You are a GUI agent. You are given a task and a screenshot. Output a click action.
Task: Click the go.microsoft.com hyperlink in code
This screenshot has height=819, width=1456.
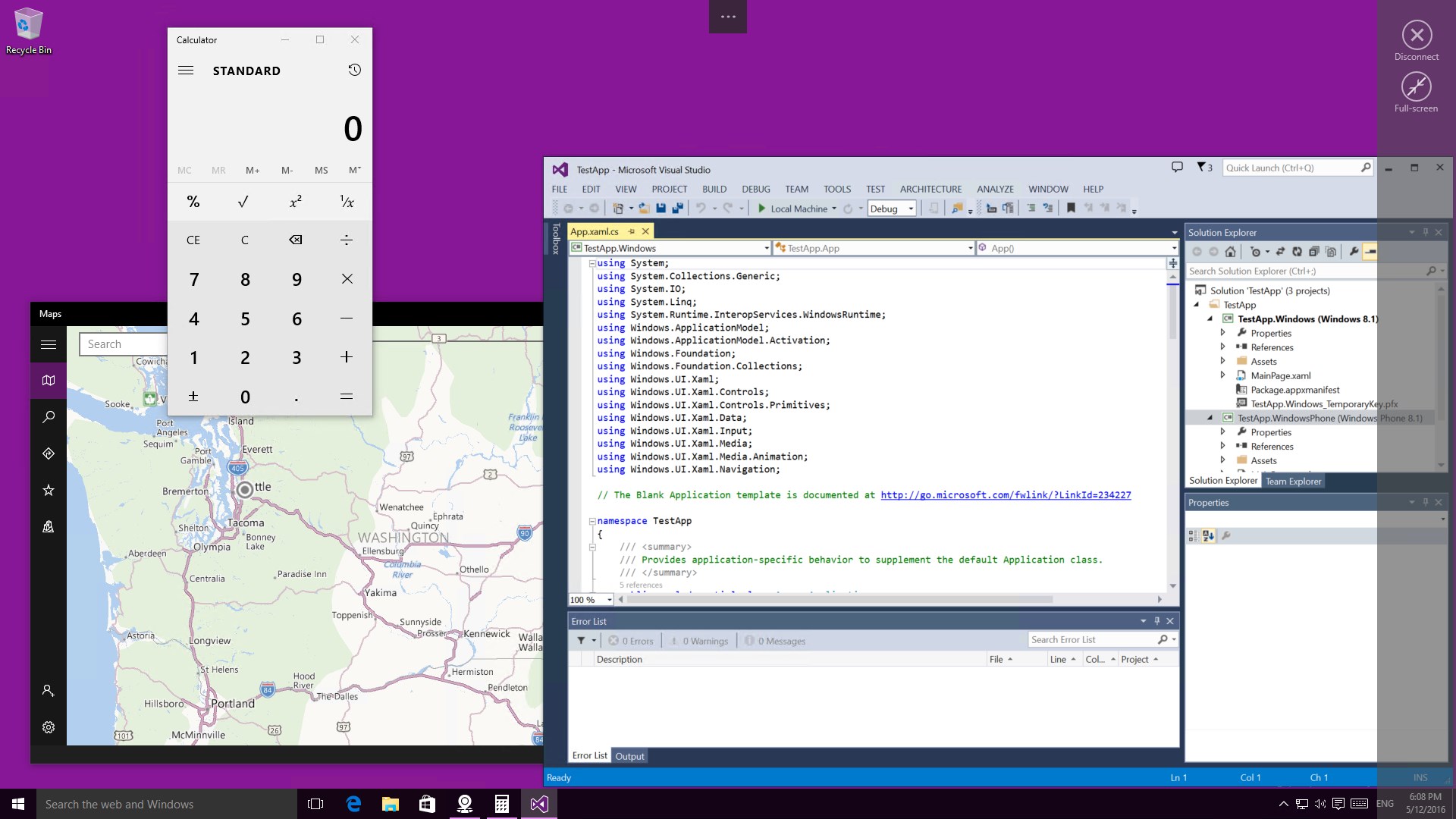click(x=1005, y=495)
